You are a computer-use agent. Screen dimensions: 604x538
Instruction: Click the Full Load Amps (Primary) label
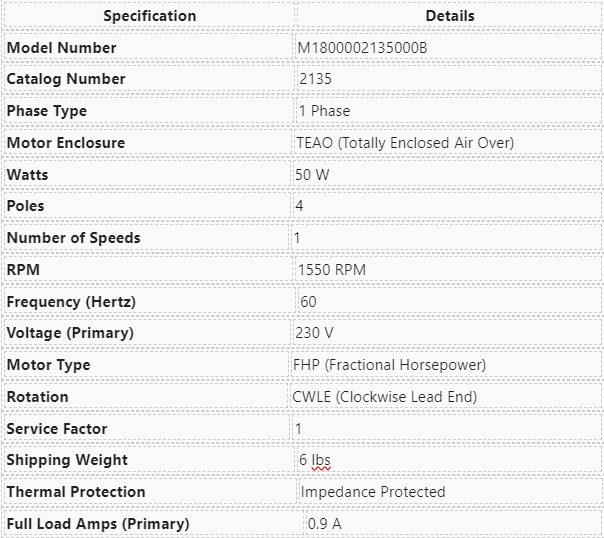pyautogui.click(x=98, y=524)
